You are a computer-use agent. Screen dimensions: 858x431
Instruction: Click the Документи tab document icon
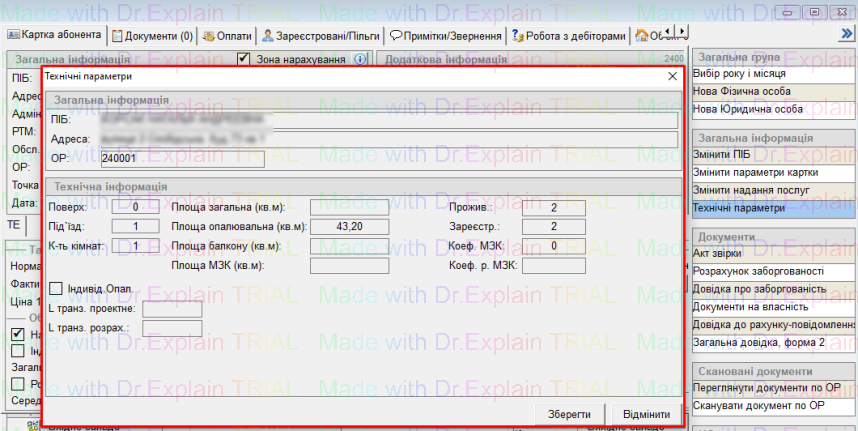point(117,36)
